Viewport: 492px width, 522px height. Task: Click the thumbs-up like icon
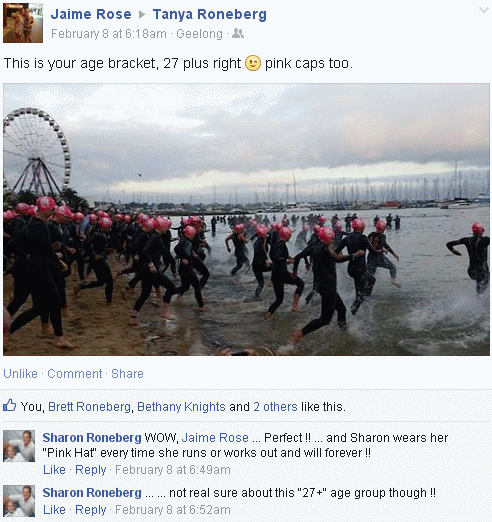pos(9,405)
